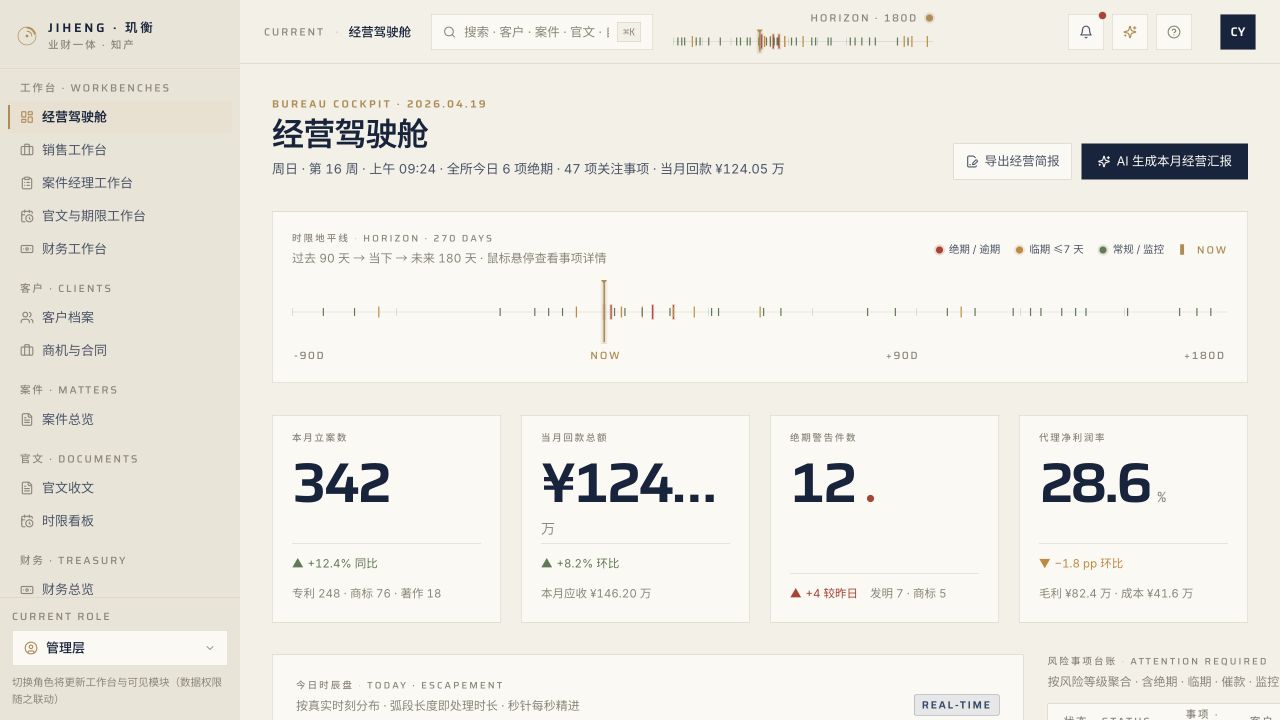This screenshot has height=720, width=1280.
Task: Open the help question-mark icon
Action: [x=1174, y=32]
